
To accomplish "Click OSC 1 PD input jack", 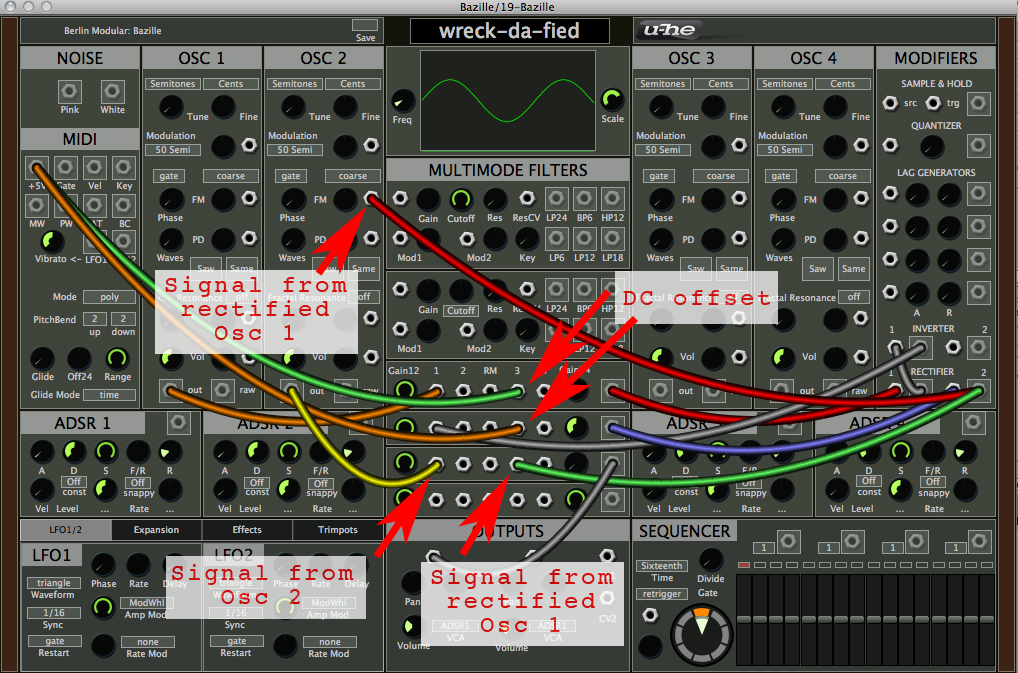I will (249, 239).
